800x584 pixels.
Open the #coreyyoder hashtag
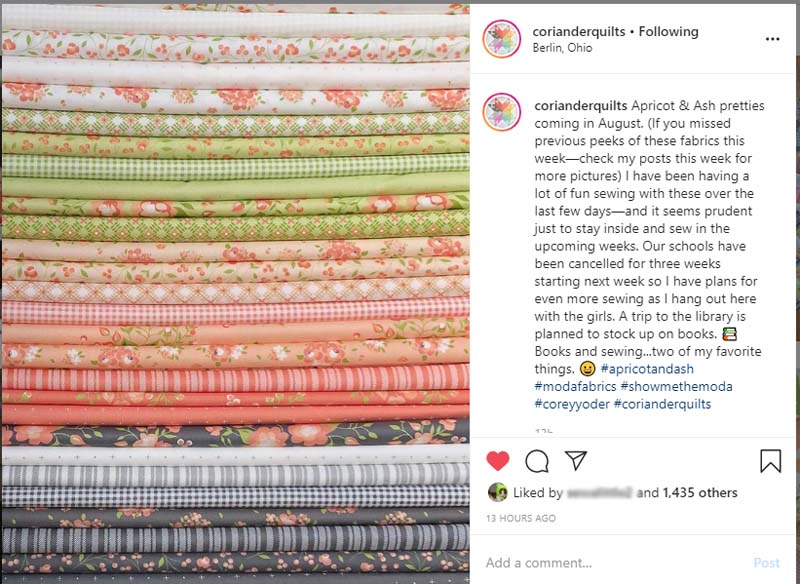[x=572, y=404]
